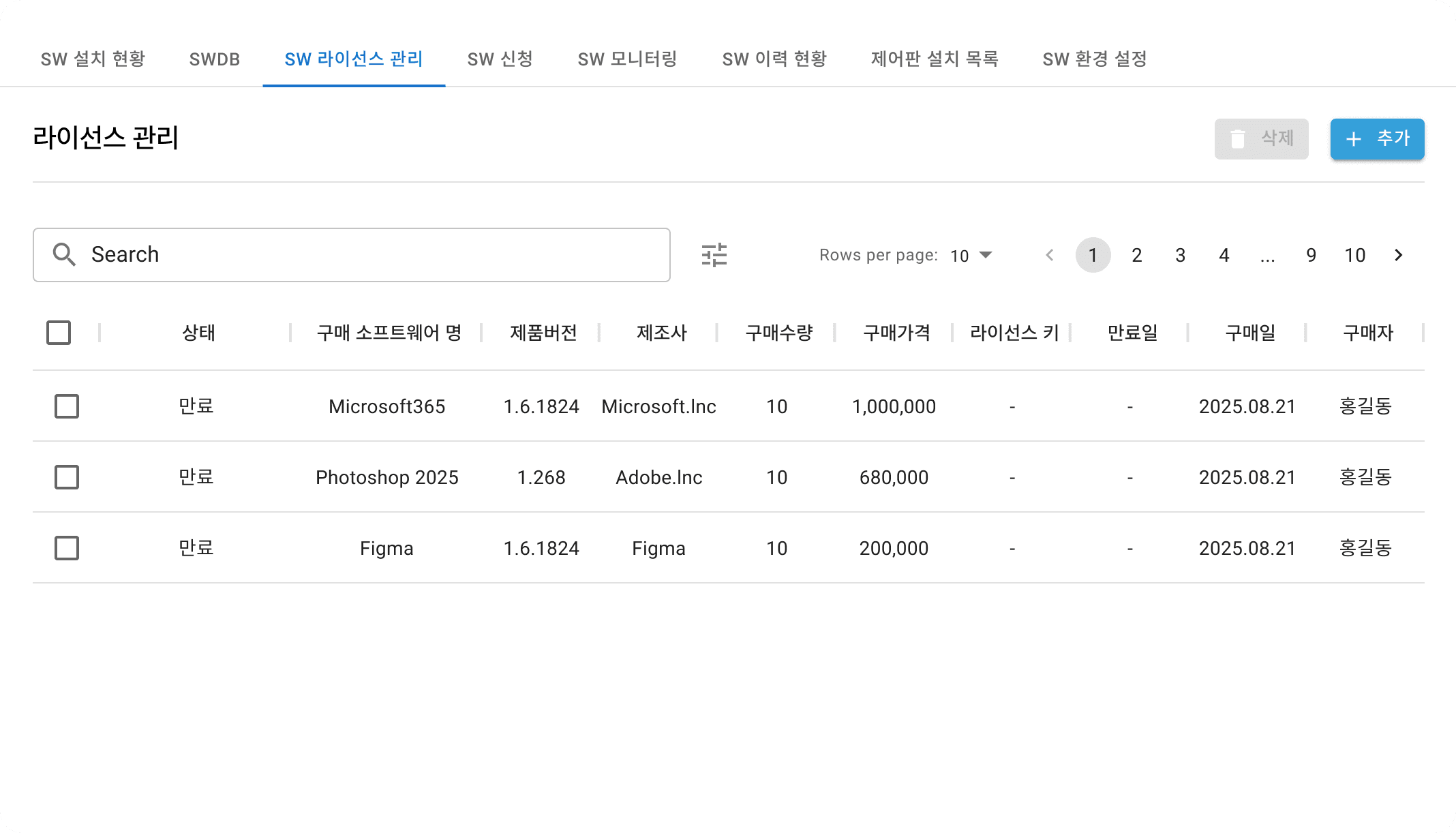Jump to page 9 in pagination
Image resolution: width=1456 pixels, height=833 pixels.
click(x=1311, y=255)
